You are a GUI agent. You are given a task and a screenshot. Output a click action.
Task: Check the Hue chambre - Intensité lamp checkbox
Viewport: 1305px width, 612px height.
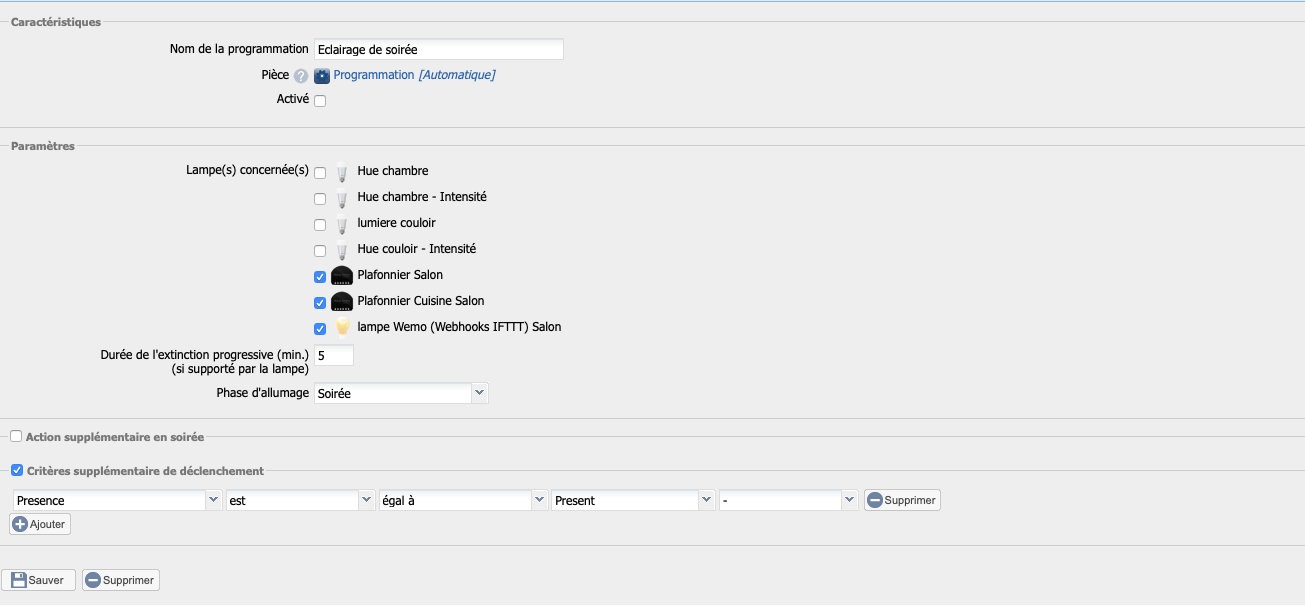[320, 199]
